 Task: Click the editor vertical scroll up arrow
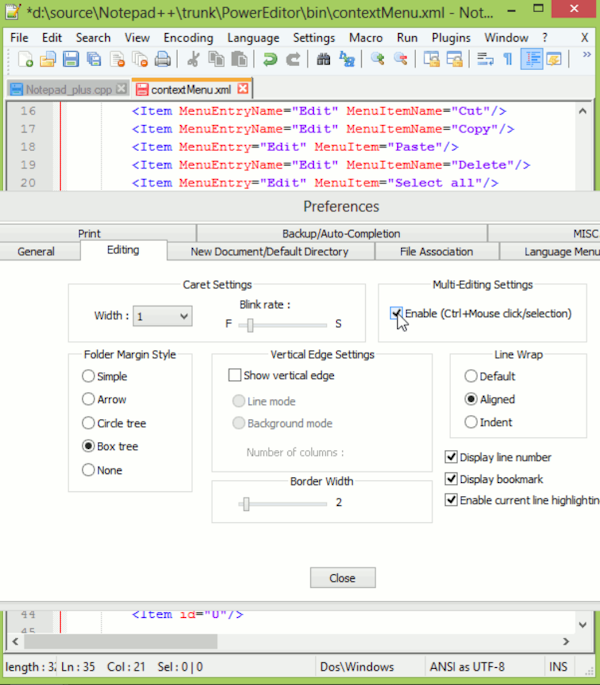(583, 111)
